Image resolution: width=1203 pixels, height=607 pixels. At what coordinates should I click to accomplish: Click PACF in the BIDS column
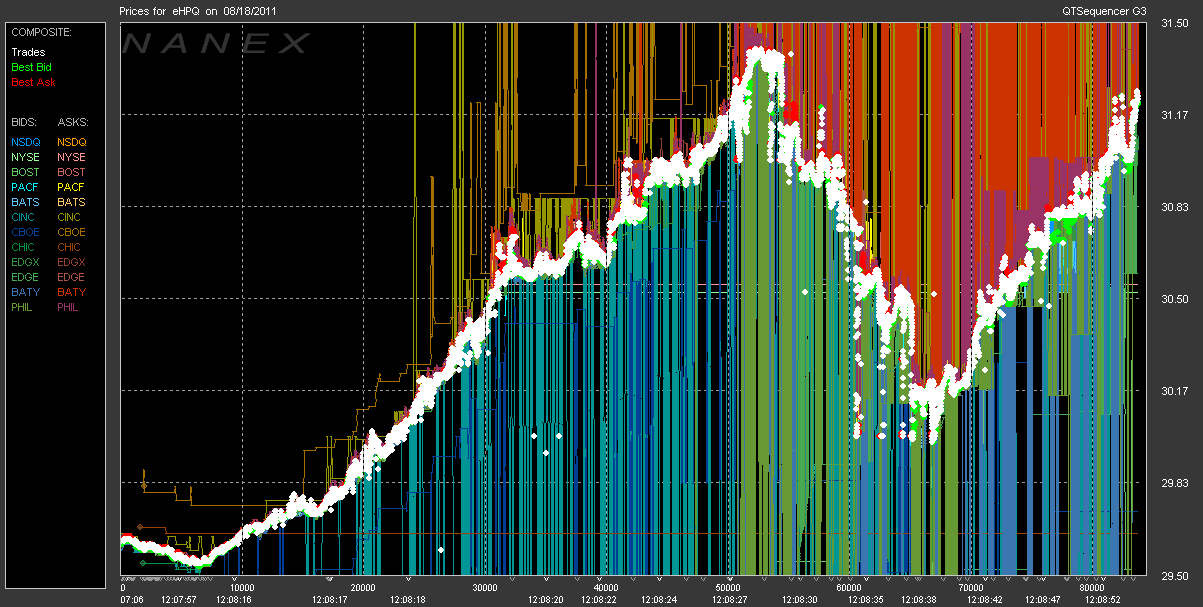tap(26, 187)
